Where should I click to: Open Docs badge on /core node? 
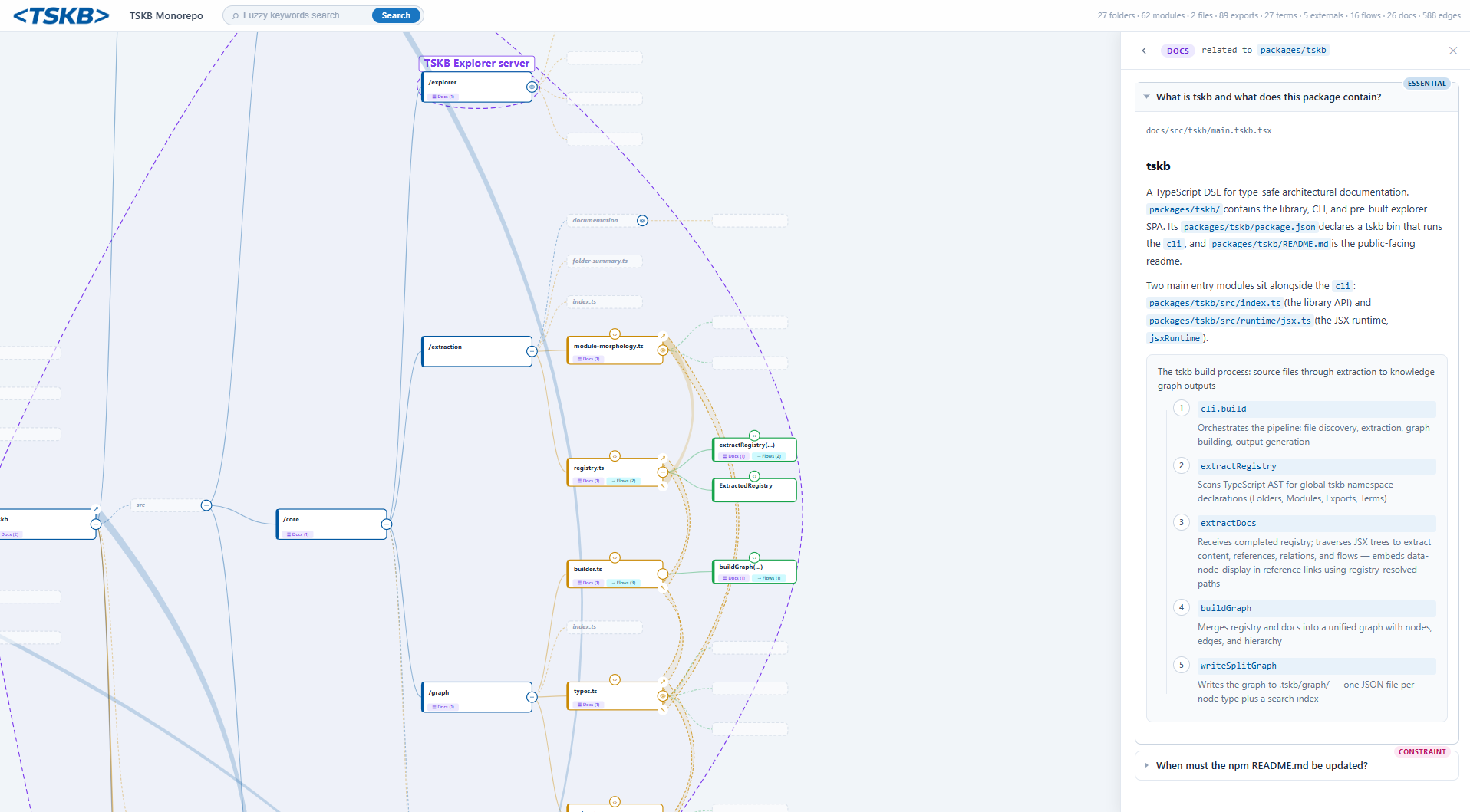click(298, 534)
